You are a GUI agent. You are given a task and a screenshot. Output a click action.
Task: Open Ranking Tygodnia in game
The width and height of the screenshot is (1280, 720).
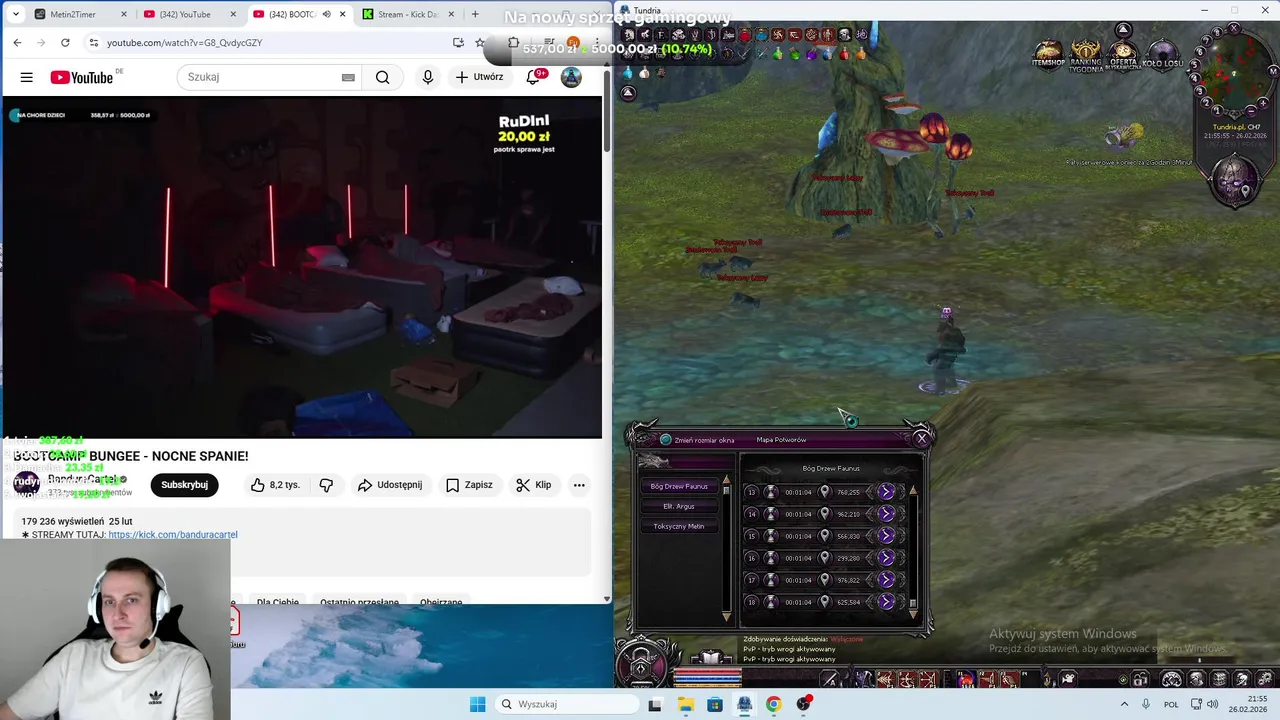point(1085,56)
